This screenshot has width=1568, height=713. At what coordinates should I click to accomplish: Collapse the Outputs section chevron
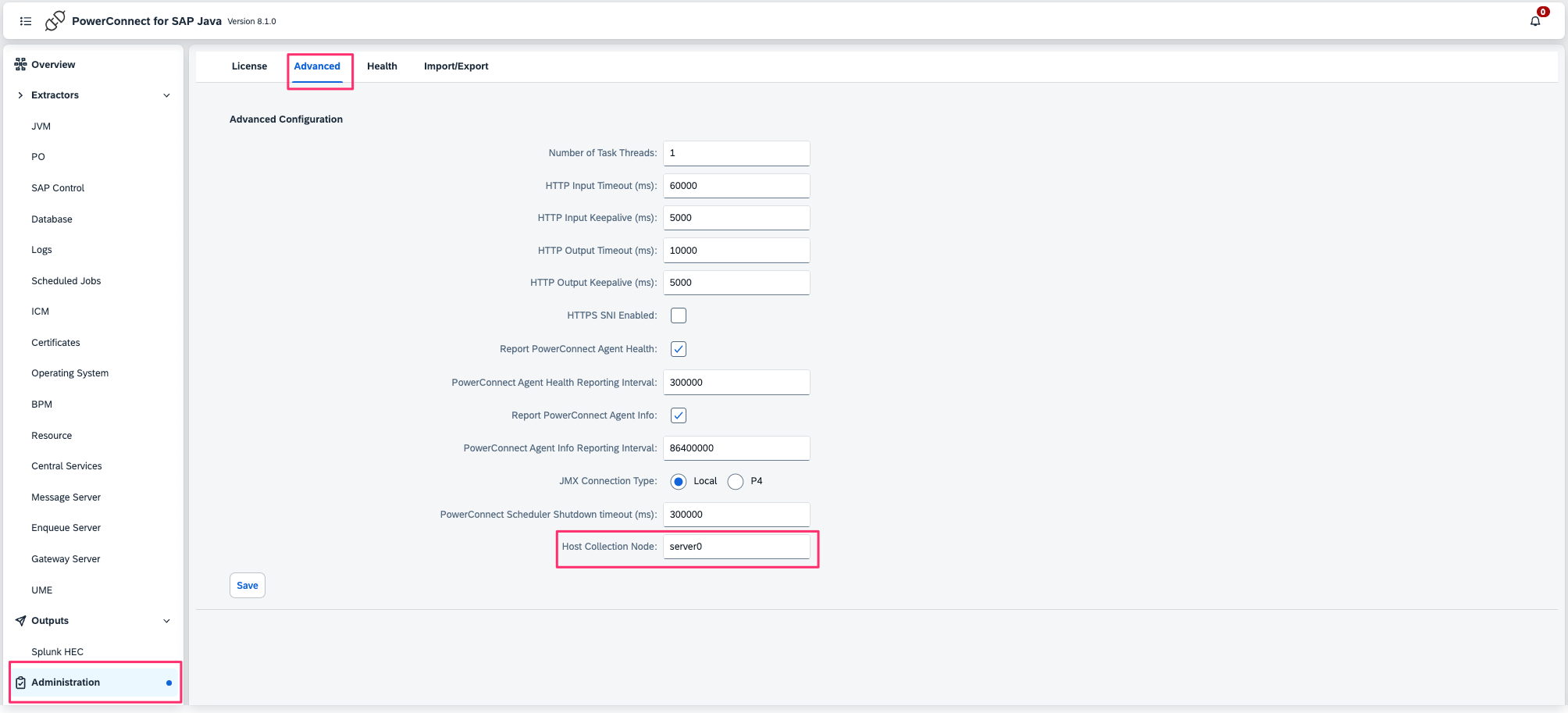point(166,621)
